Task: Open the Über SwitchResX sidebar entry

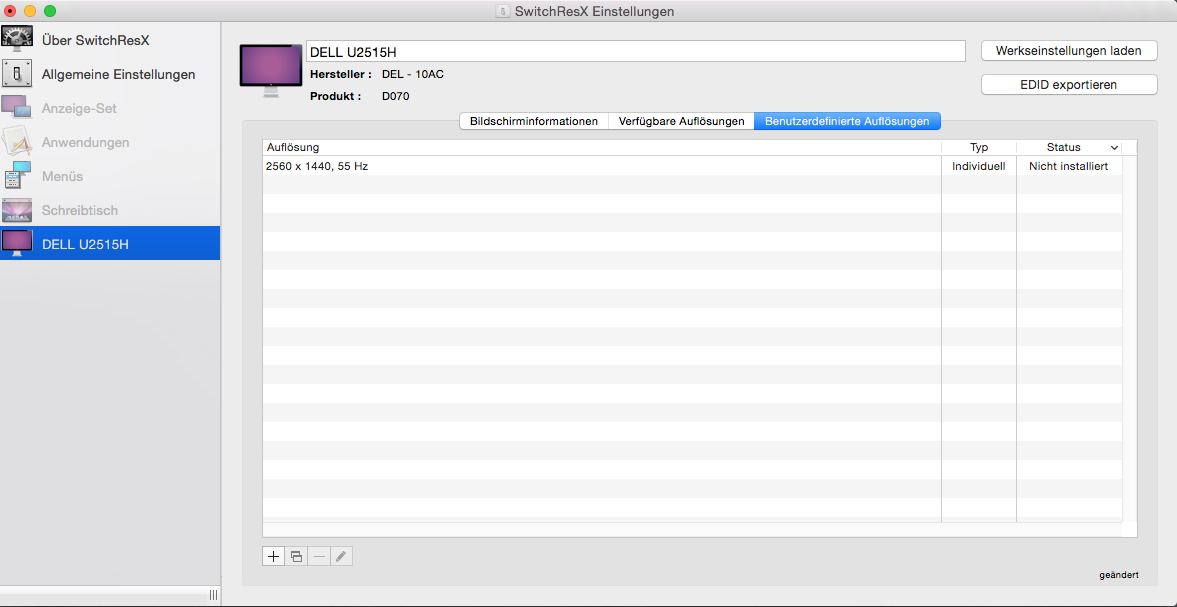Action: coord(110,41)
